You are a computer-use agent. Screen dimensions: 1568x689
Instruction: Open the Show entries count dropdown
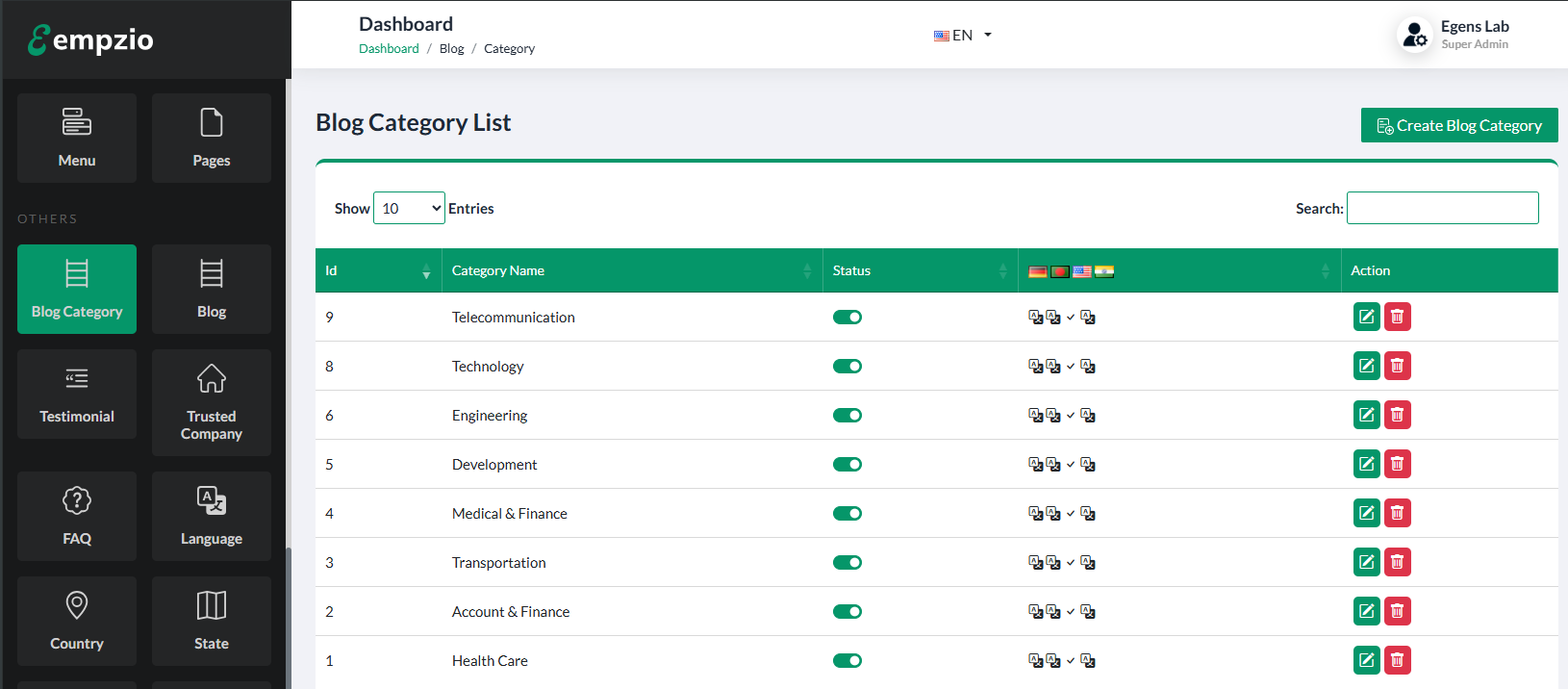(409, 208)
